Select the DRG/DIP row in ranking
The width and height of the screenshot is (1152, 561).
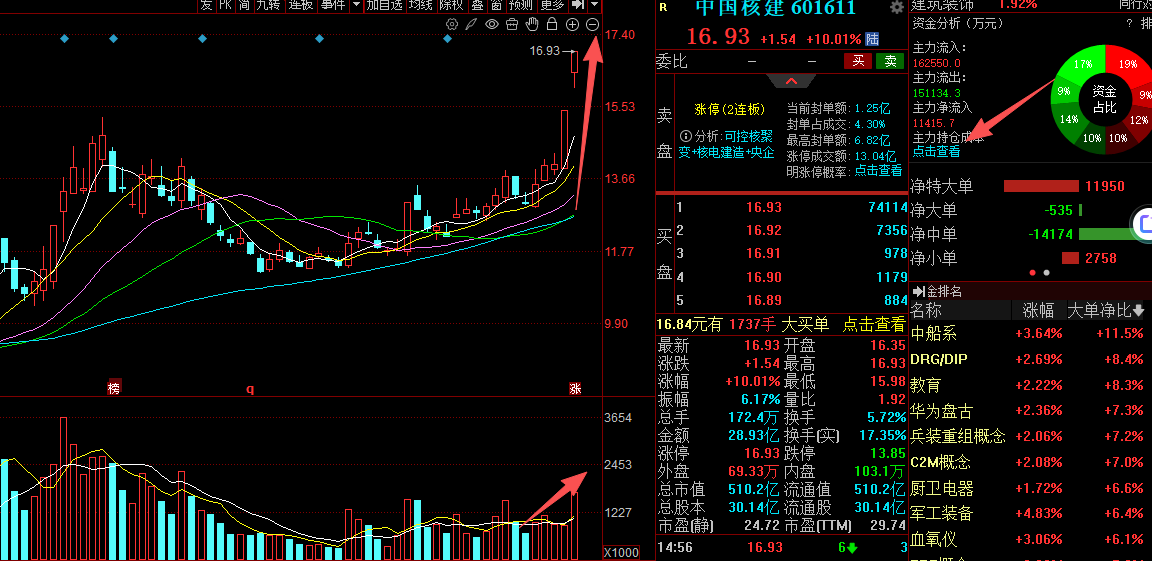(x=1030, y=359)
